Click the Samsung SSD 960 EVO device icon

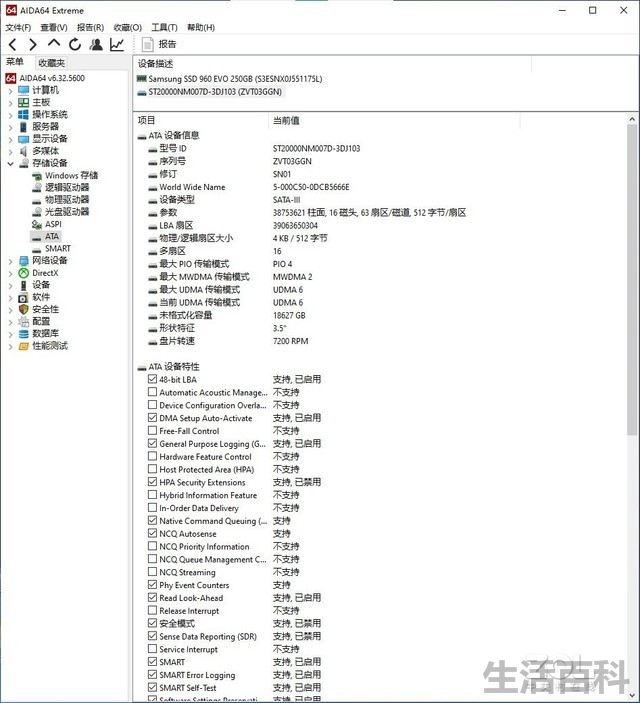pyautogui.click(x=142, y=78)
